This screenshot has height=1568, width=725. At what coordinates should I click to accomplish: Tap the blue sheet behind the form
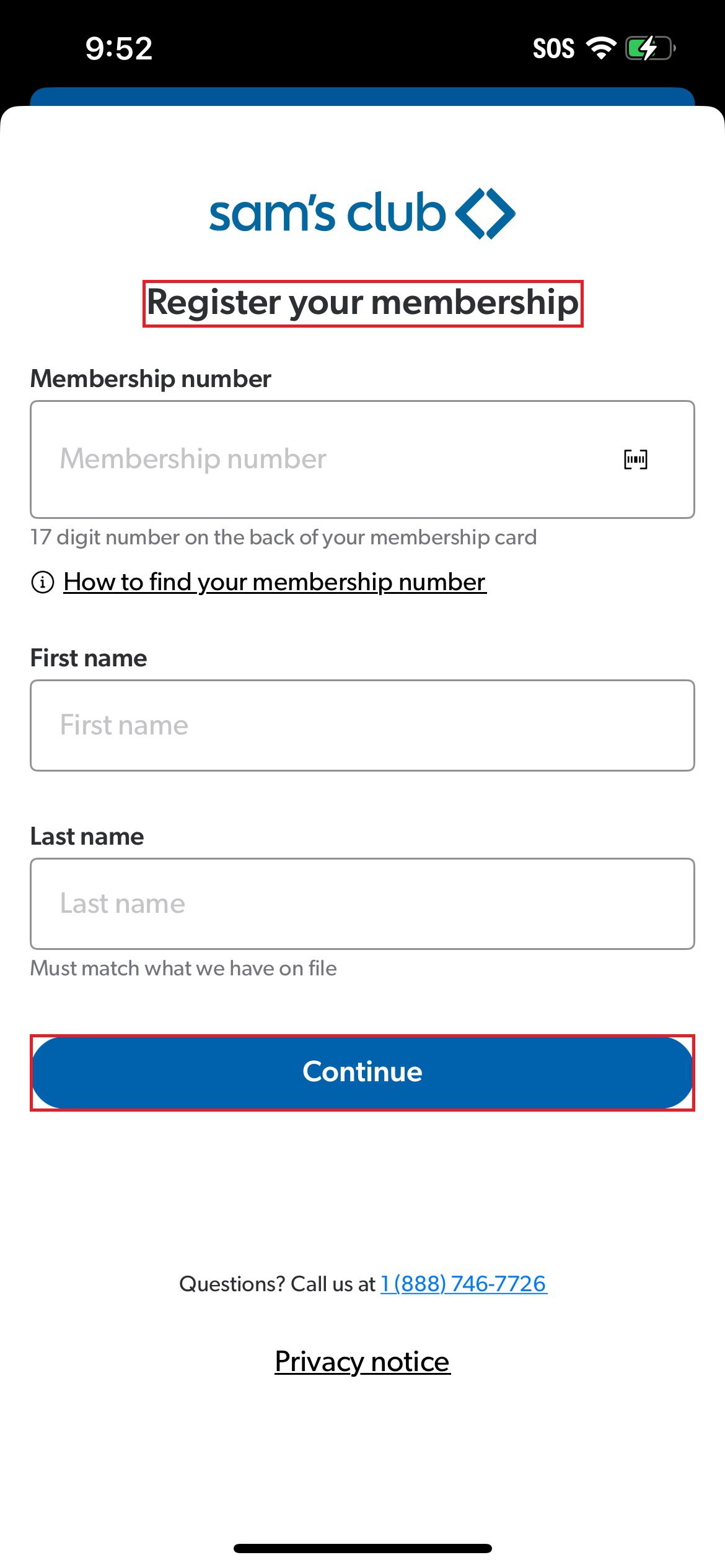pyautogui.click(x=362, y=96)
